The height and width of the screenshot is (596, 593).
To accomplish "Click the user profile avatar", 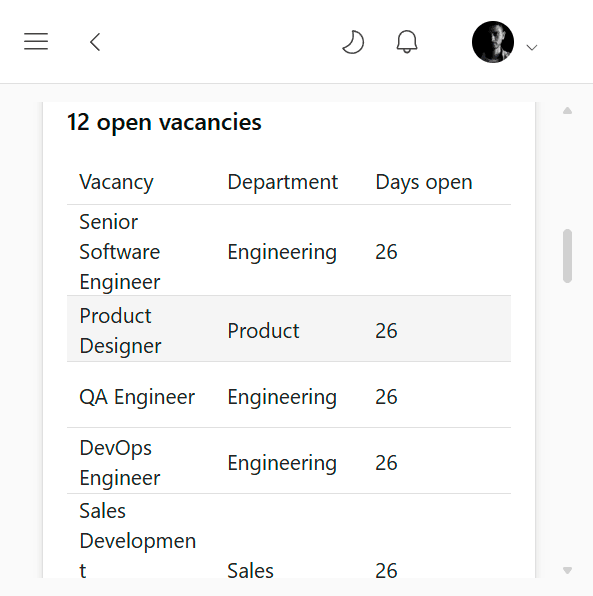I will coord(493,42).
